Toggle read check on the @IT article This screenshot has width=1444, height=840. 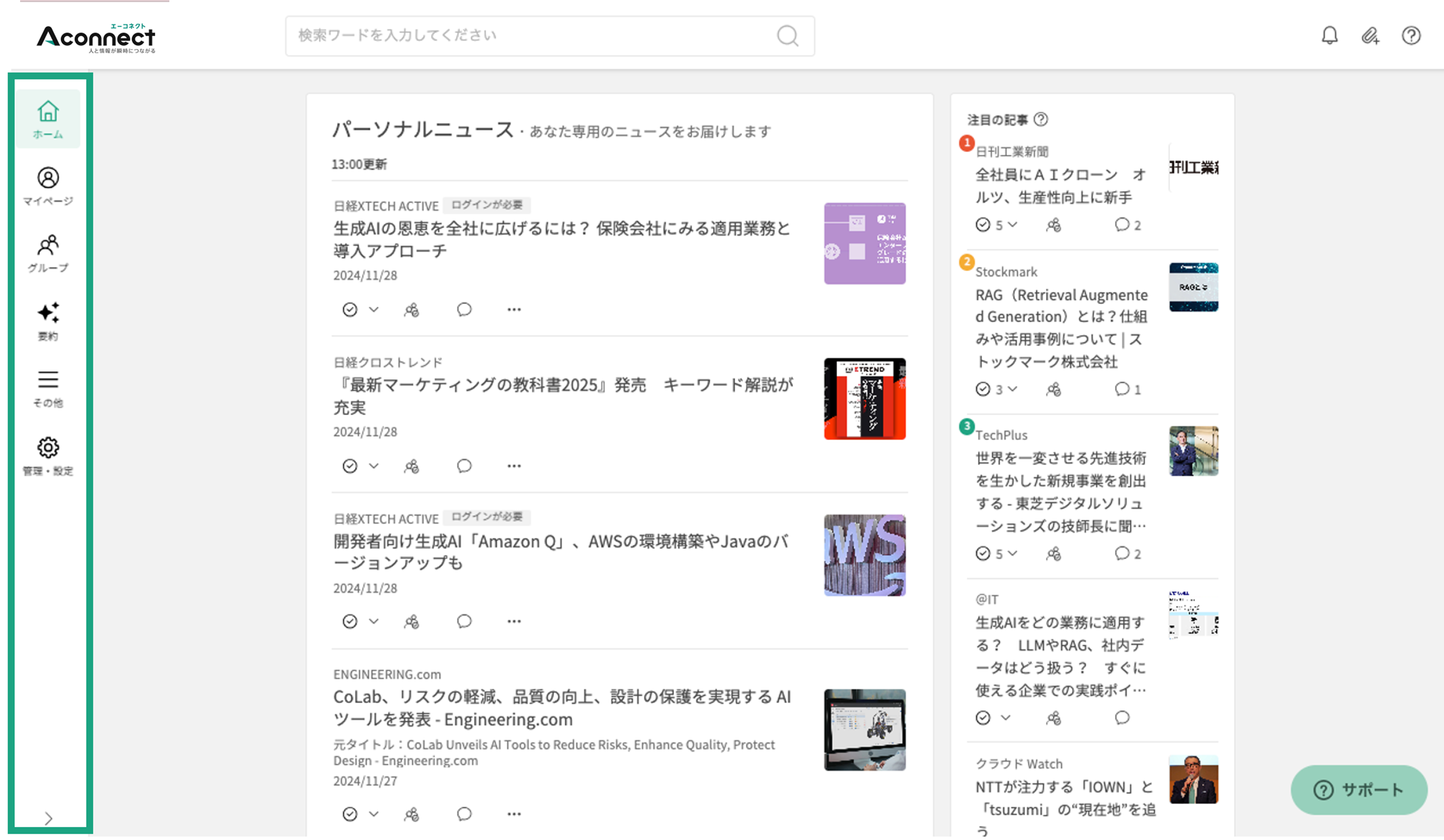click(x=983, y=718)
